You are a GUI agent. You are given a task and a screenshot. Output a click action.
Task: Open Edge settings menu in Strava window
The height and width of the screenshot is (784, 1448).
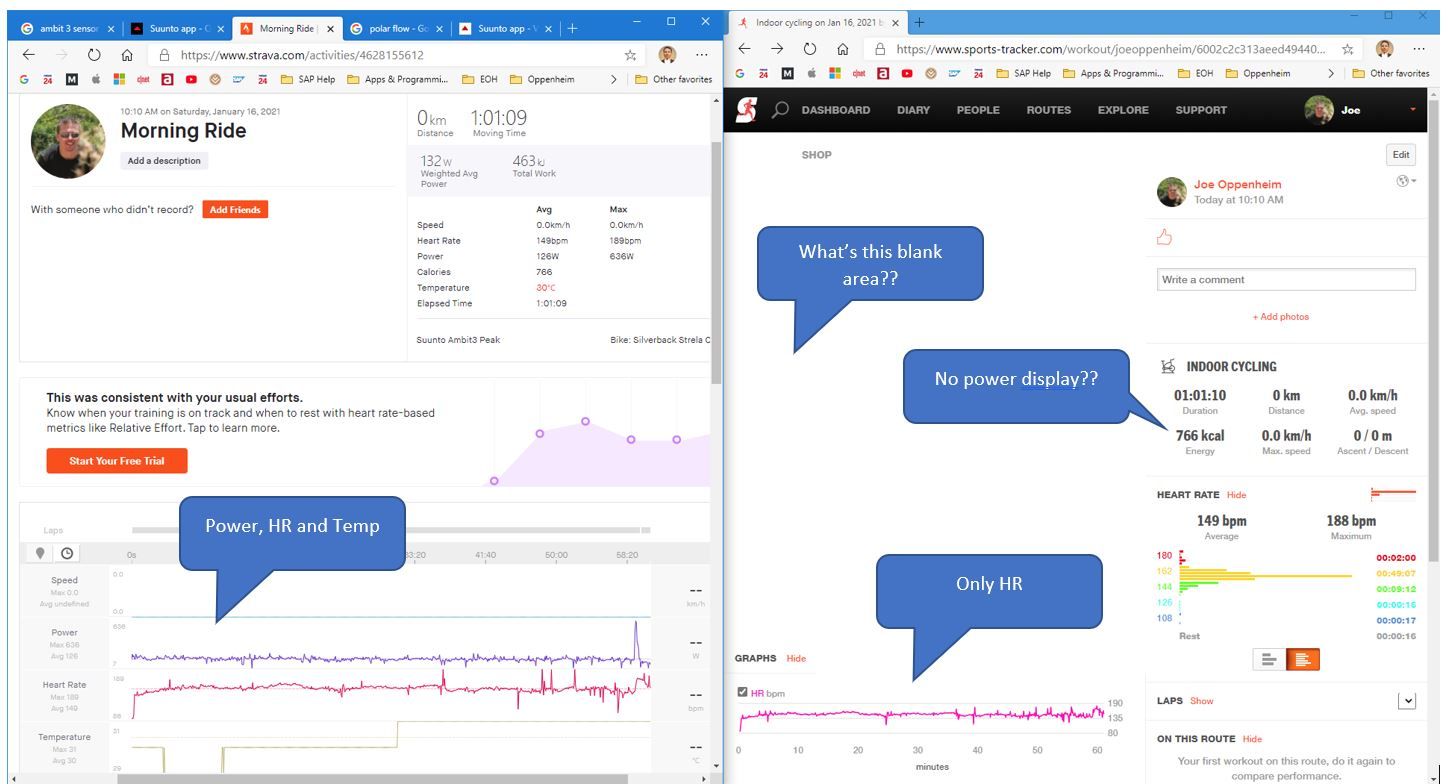coord(702,56)
